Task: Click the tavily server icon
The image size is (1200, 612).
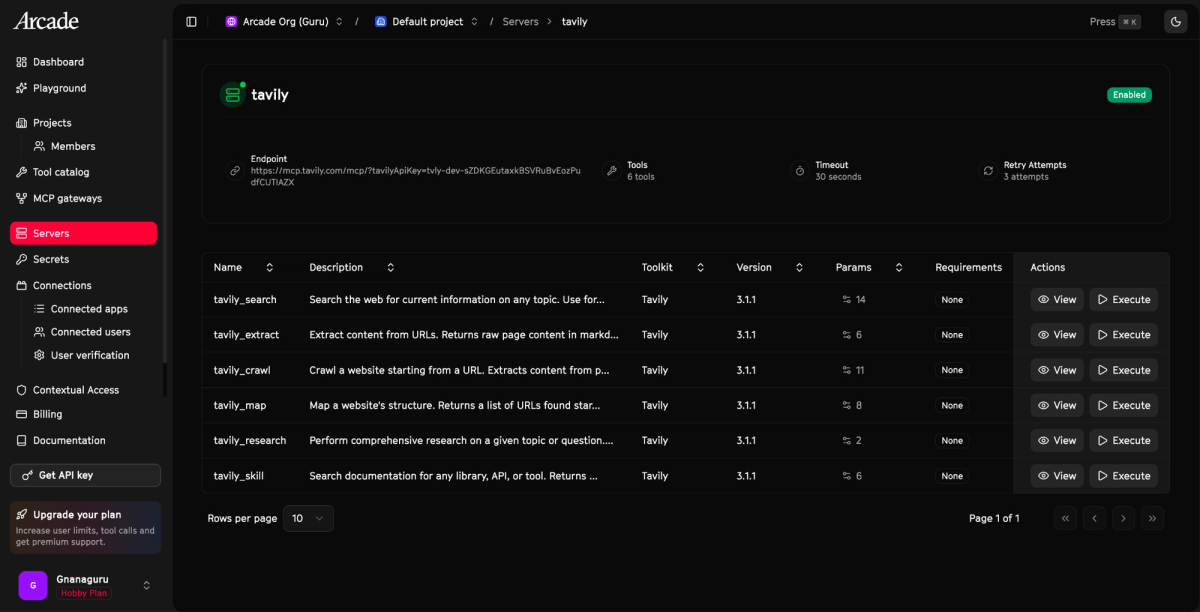Action: pos(233,95)
